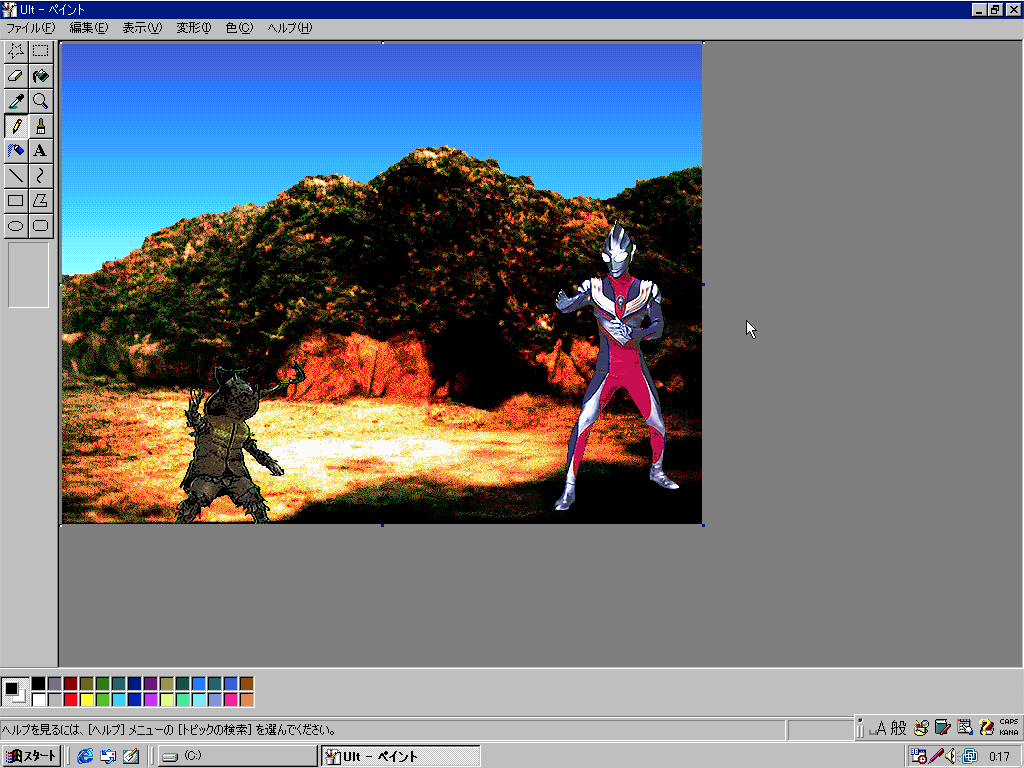Click the bottom-right canvas resize handle
Screen dimensions: 1024x768
(x=703, y=525)
